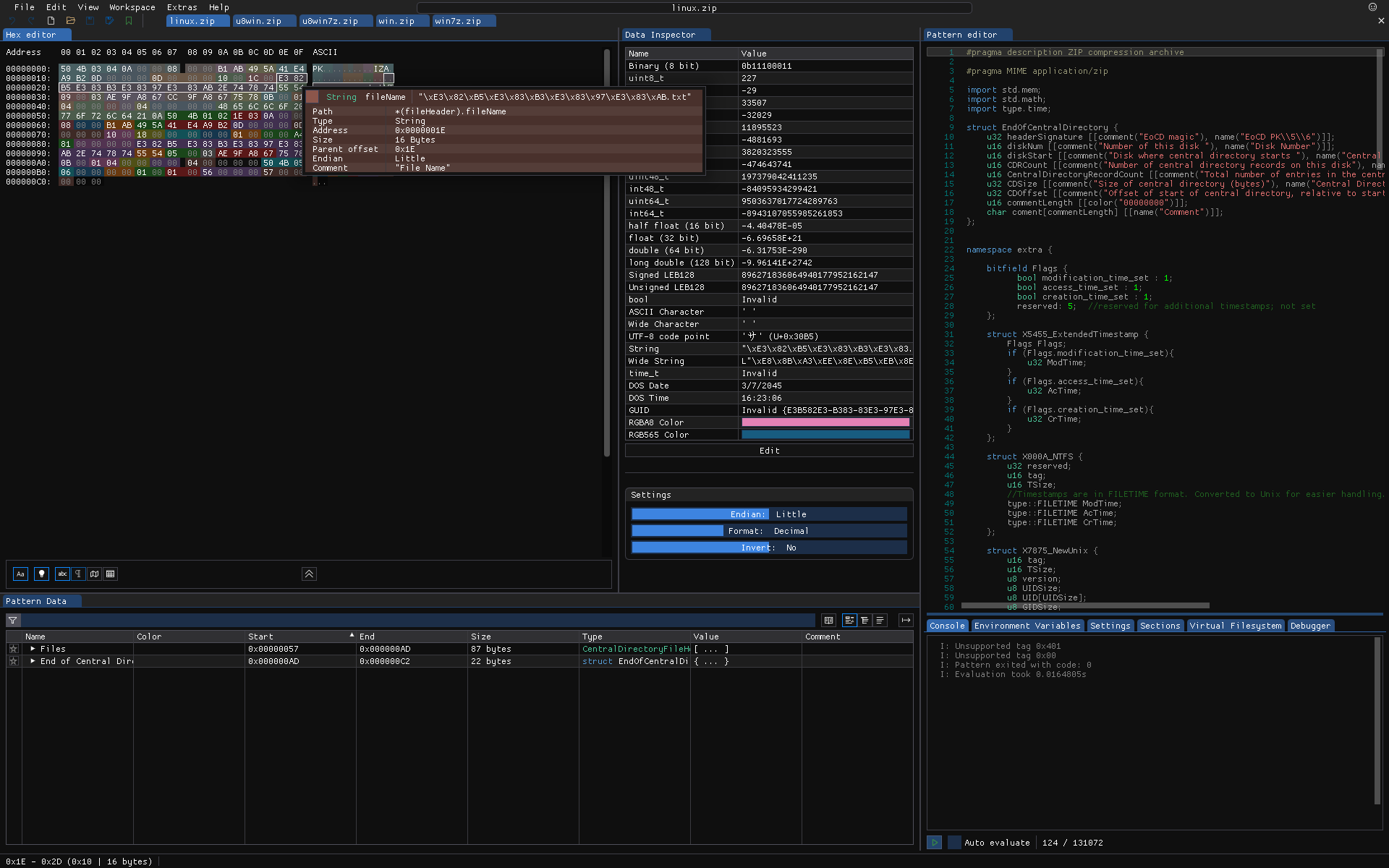
Task: Open a file using the folder icon
Action: point(70,21)
